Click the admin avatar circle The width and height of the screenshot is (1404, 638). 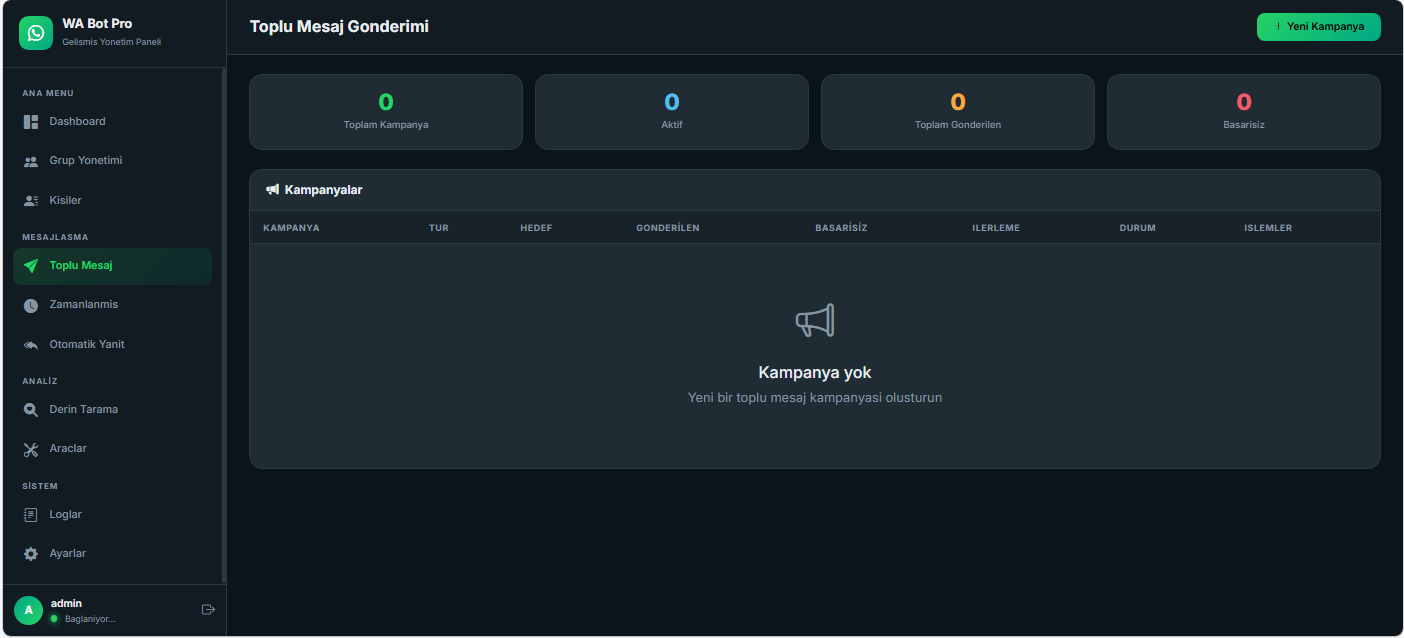coord(28,610)
